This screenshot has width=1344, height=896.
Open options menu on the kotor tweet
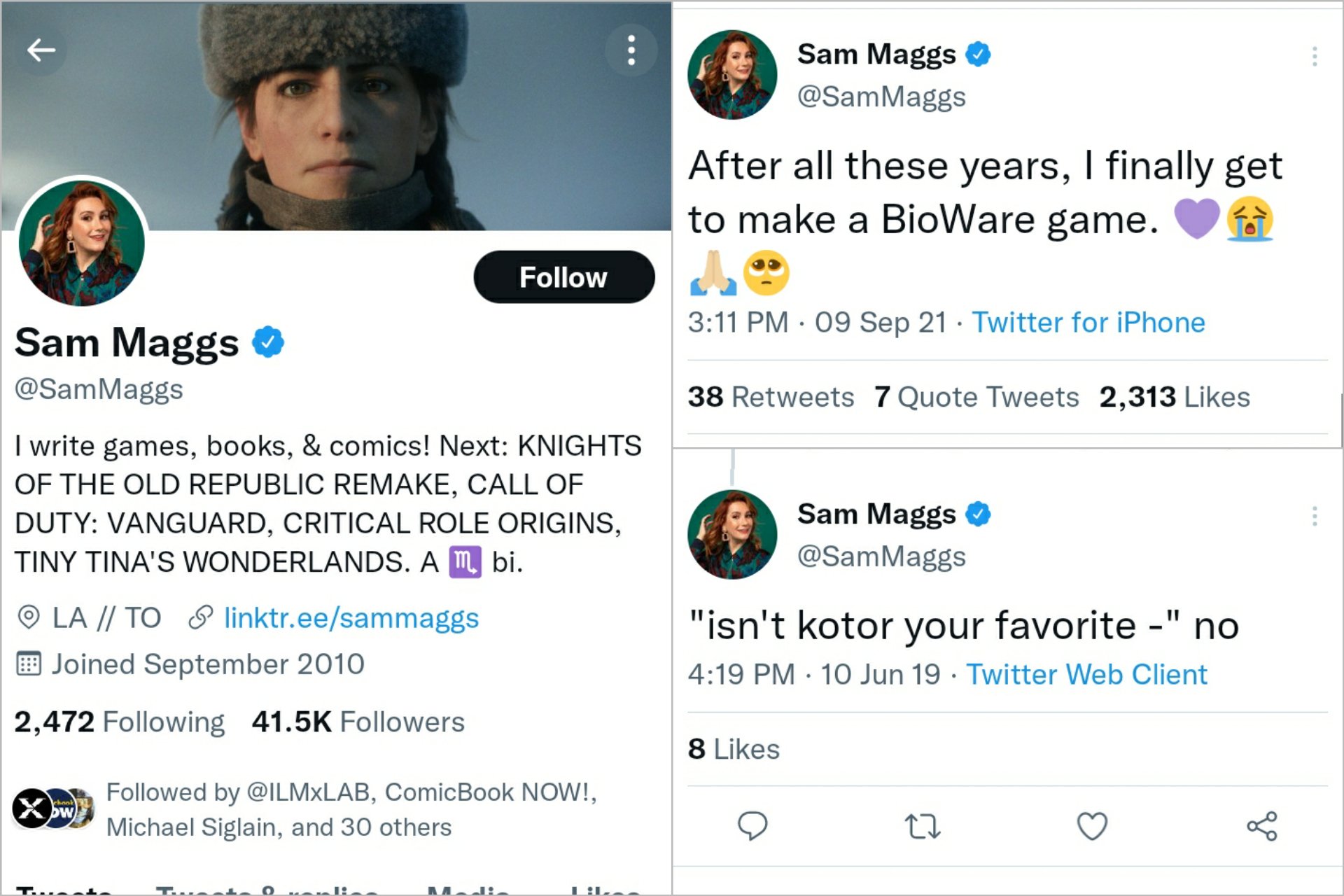1314,517
